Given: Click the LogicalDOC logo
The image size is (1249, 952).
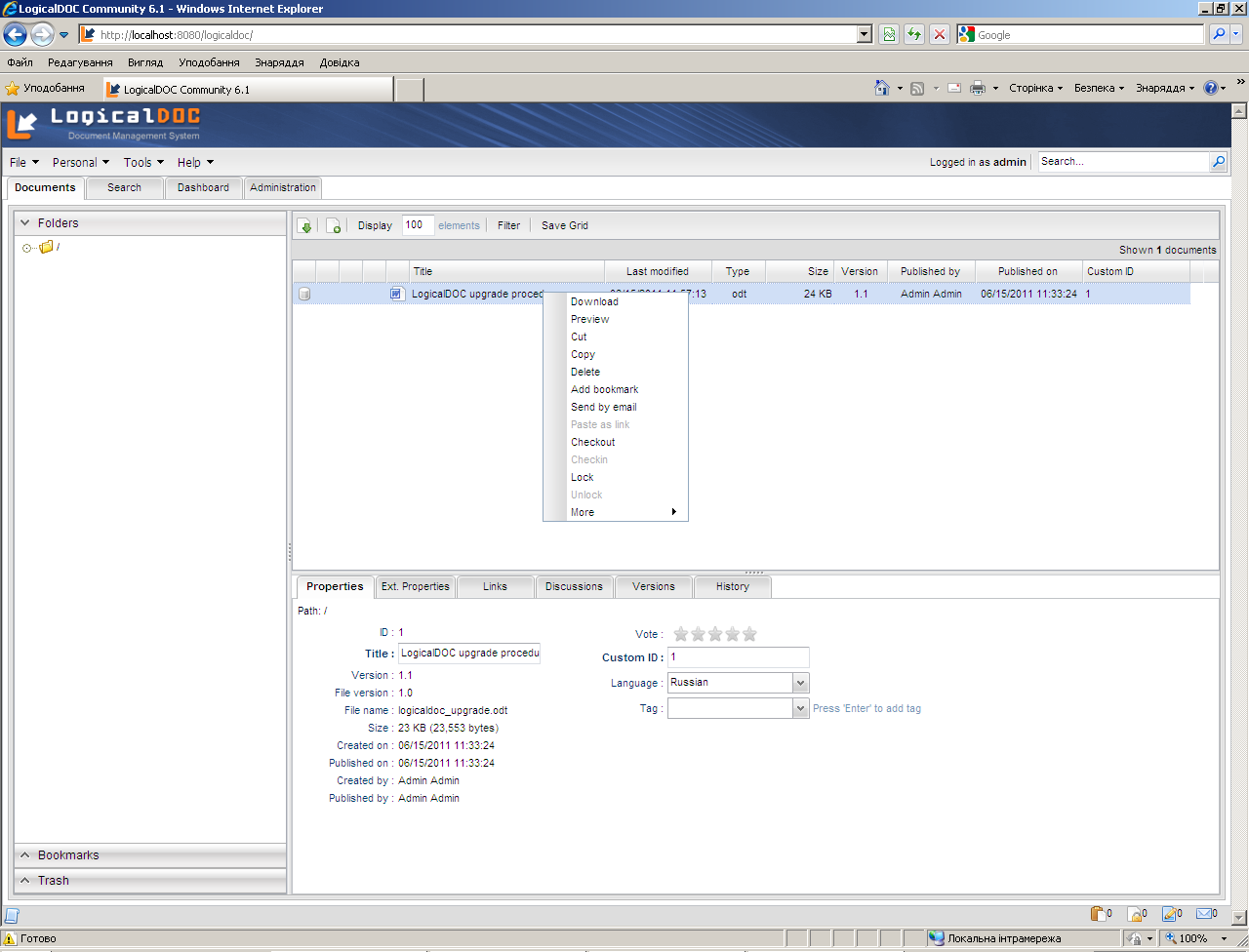Looking at the screenshot, I should 103,124.
